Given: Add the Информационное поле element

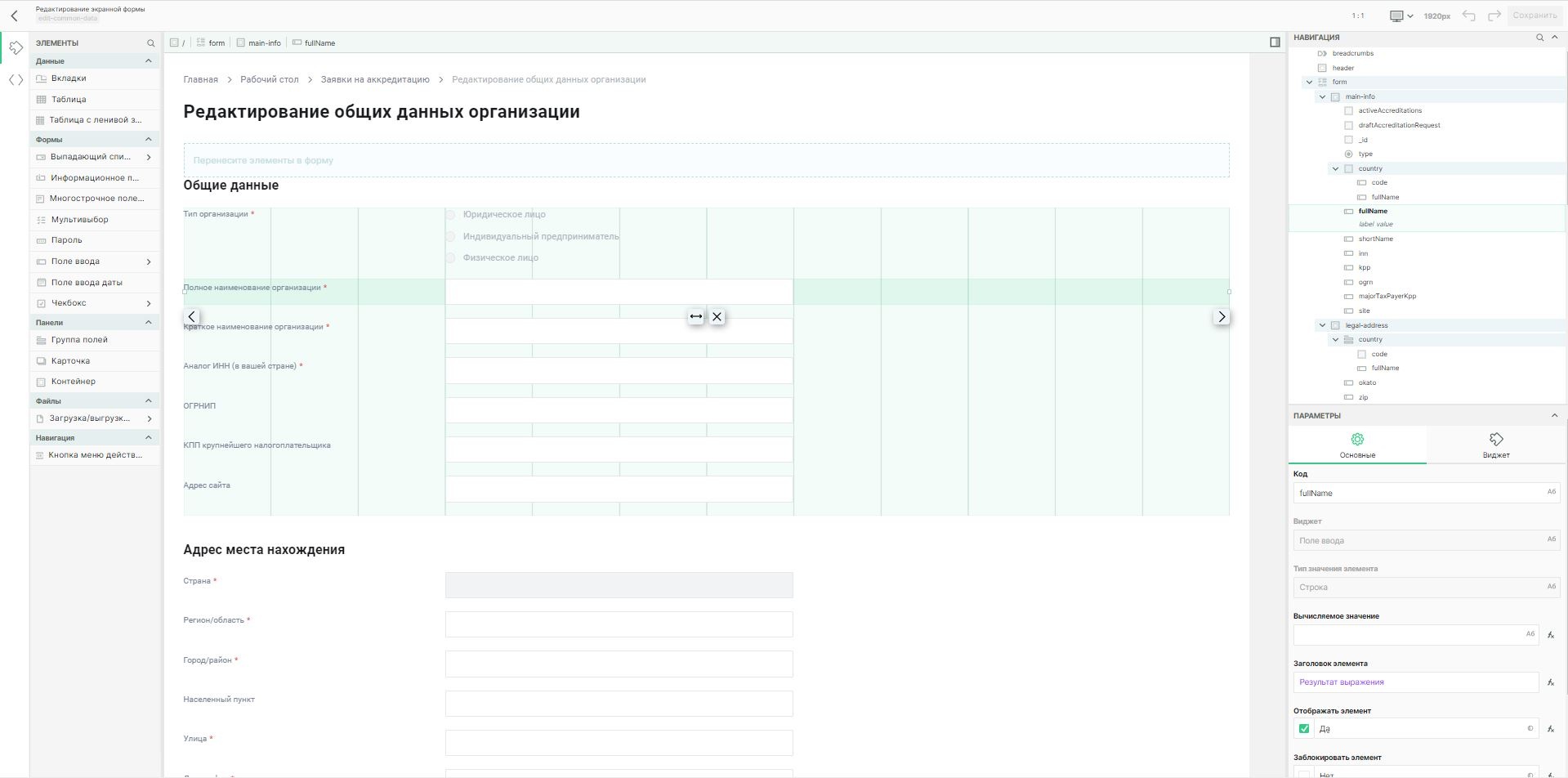Looking at the screenshot, I should coord(95,178).
